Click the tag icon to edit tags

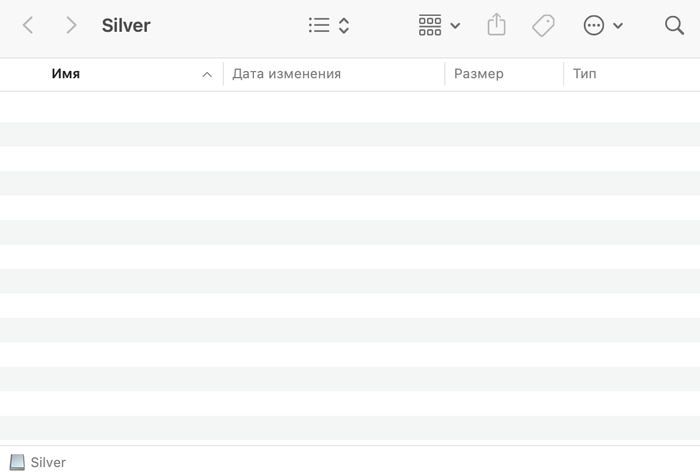(x=543, y=26)
